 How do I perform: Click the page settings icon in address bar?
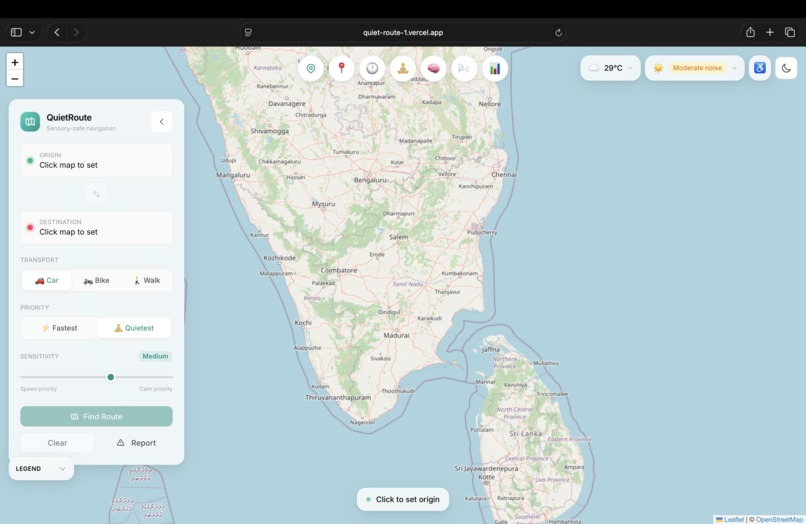click(x=248, y=32)
